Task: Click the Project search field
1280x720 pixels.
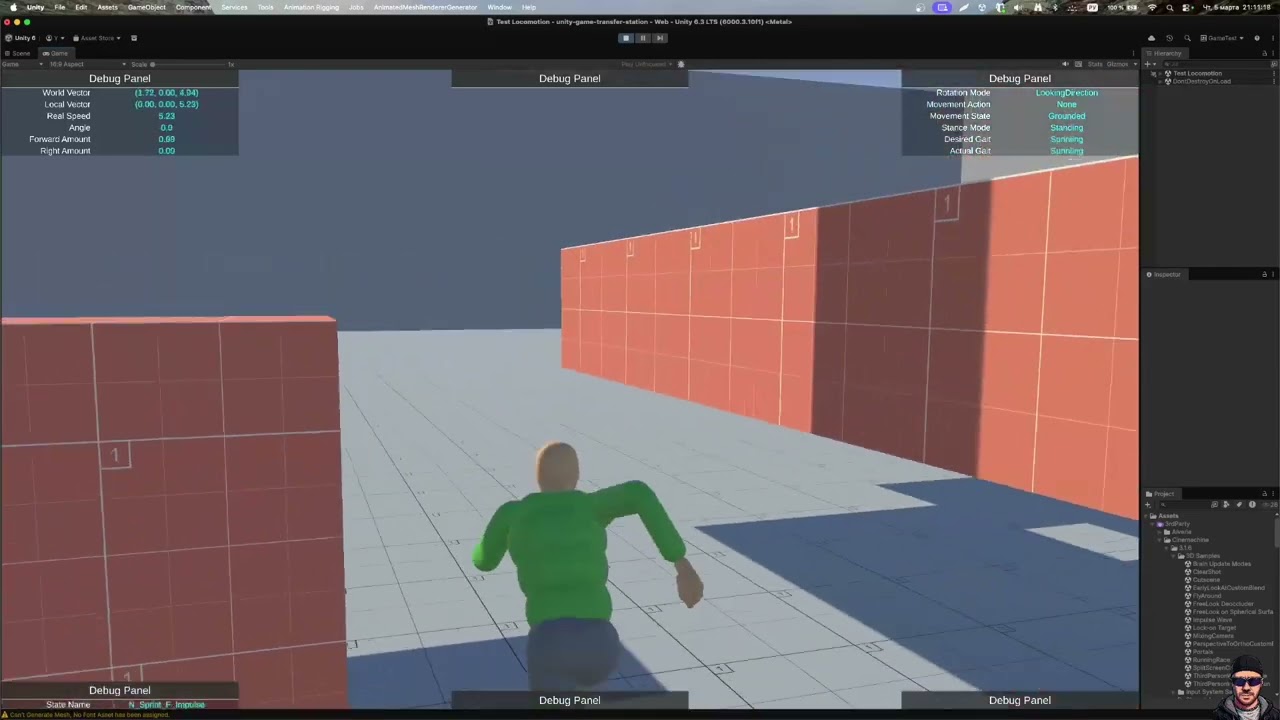Action: coord(1184,505)
